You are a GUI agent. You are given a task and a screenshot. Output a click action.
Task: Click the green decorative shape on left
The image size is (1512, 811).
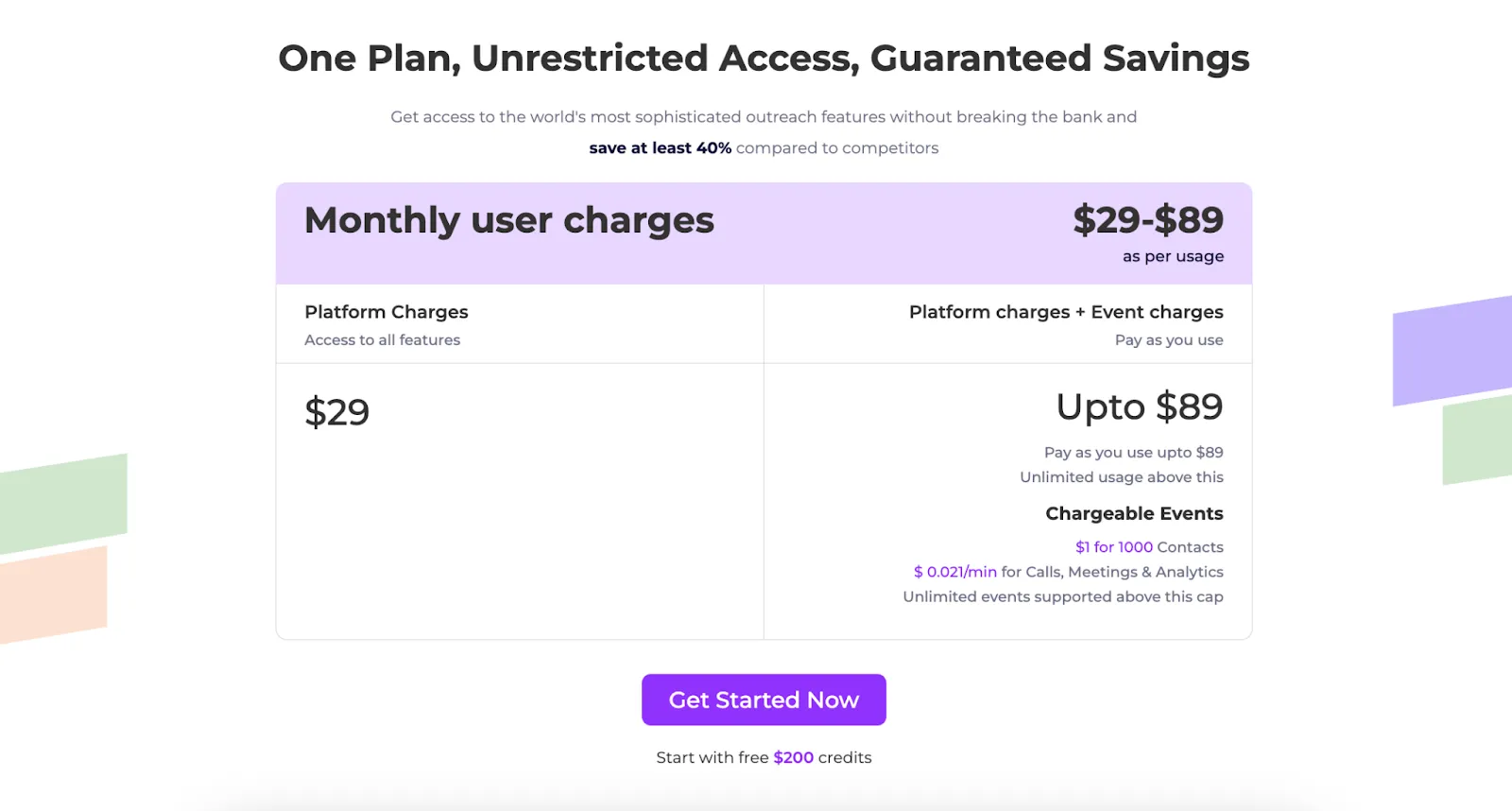(x=63, y=503)
